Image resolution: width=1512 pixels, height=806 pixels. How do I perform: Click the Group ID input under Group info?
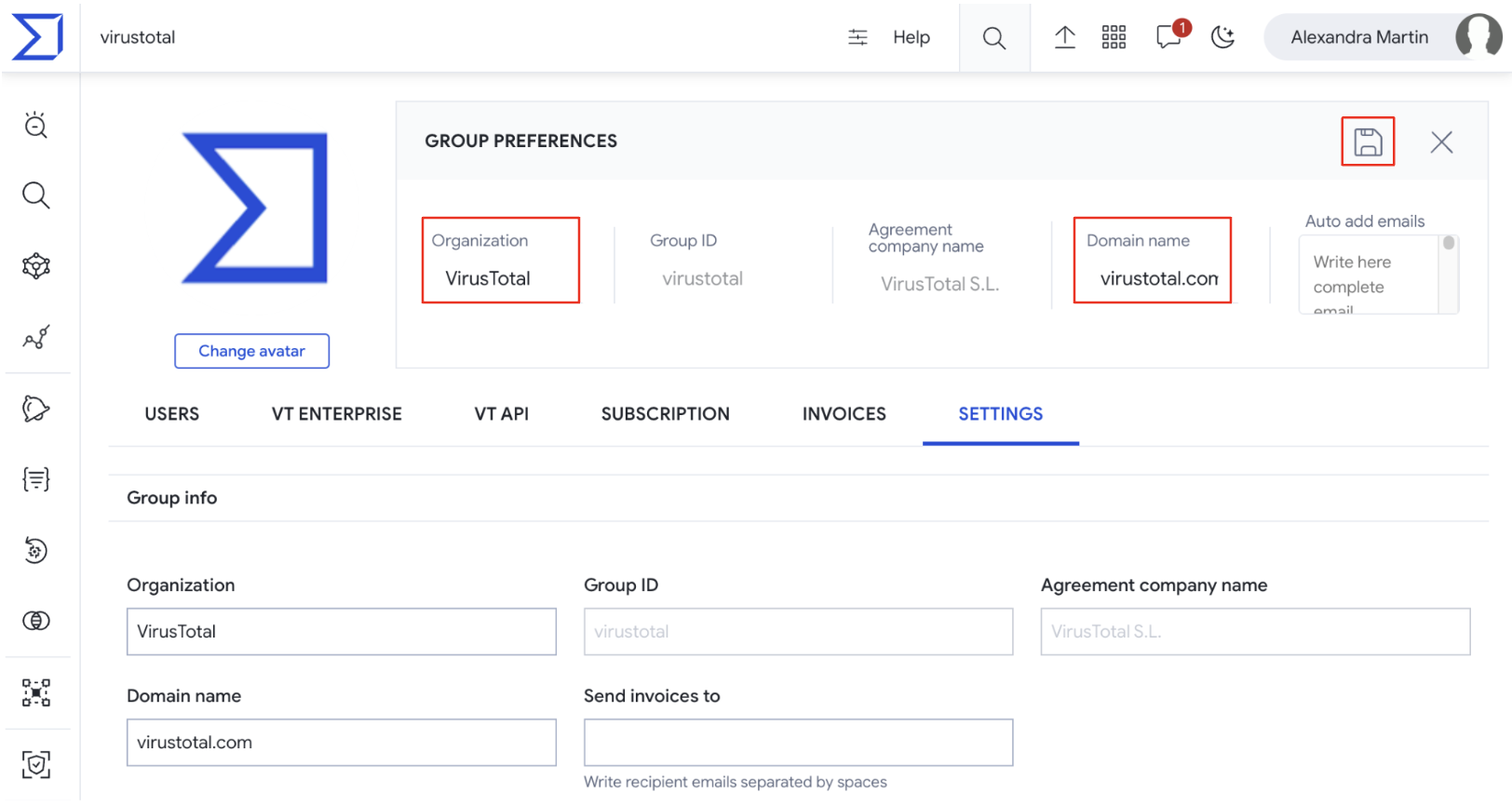[x=799, y=632]
